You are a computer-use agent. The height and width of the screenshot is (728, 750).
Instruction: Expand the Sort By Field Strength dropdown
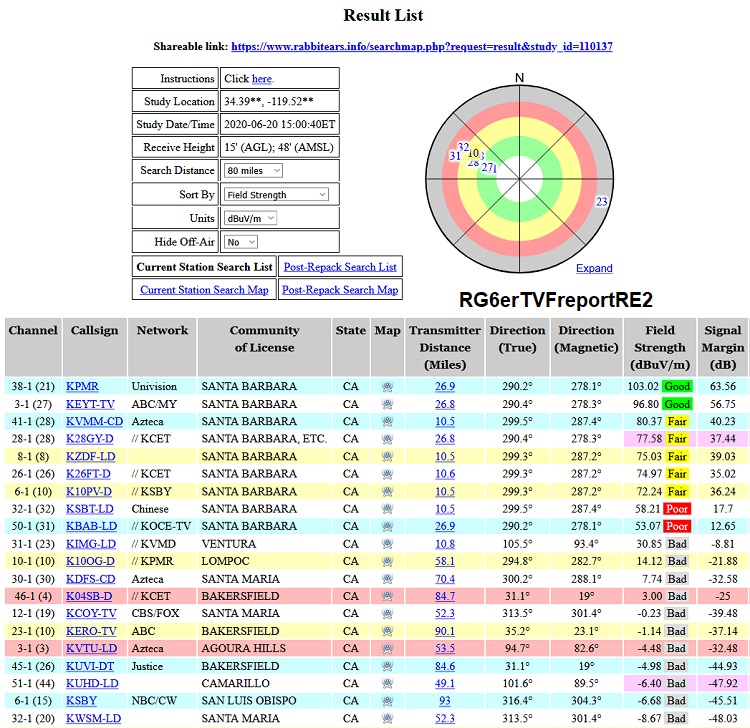276,195
